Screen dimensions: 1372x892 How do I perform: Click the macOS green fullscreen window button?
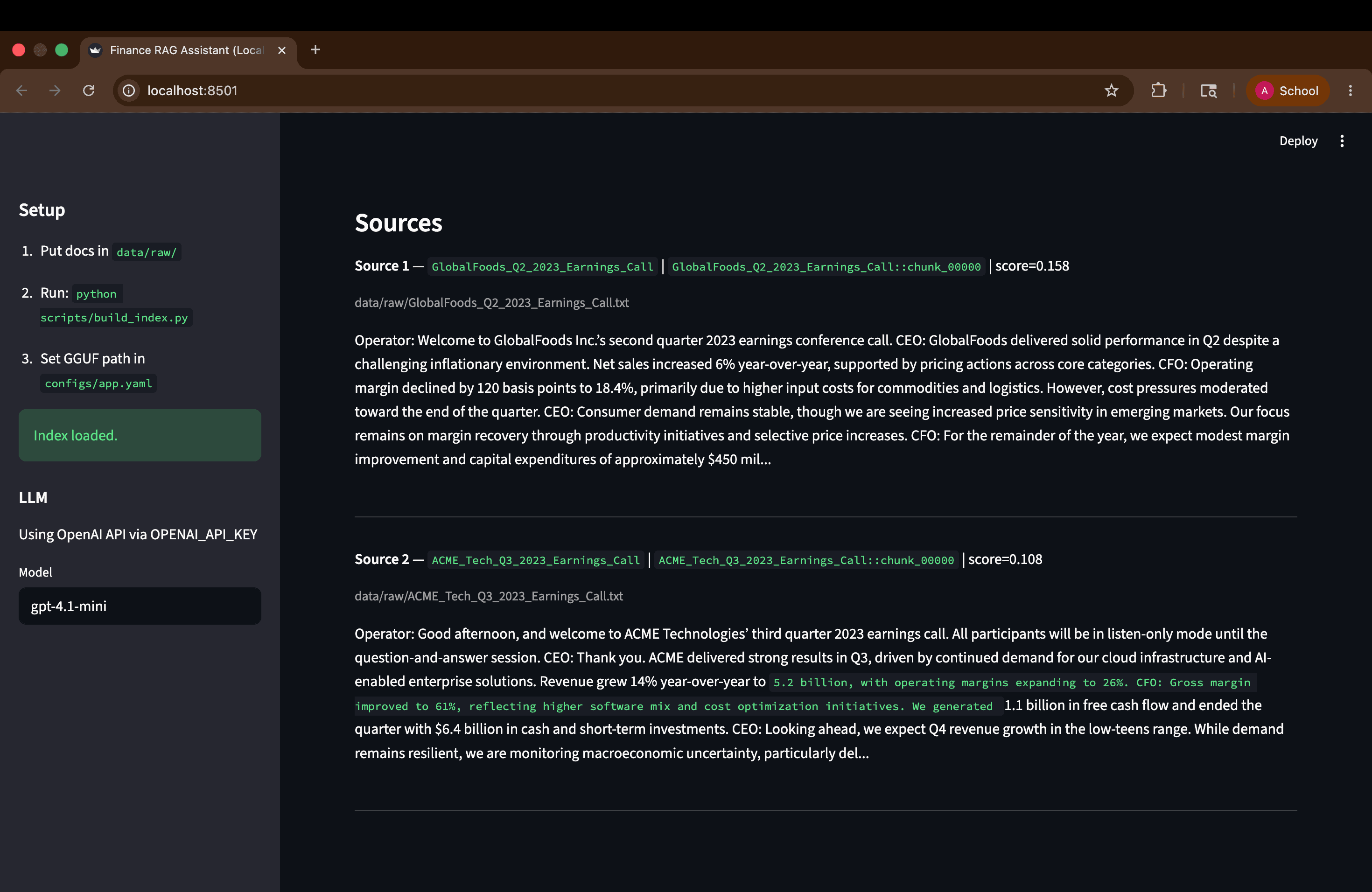point(62,50)
